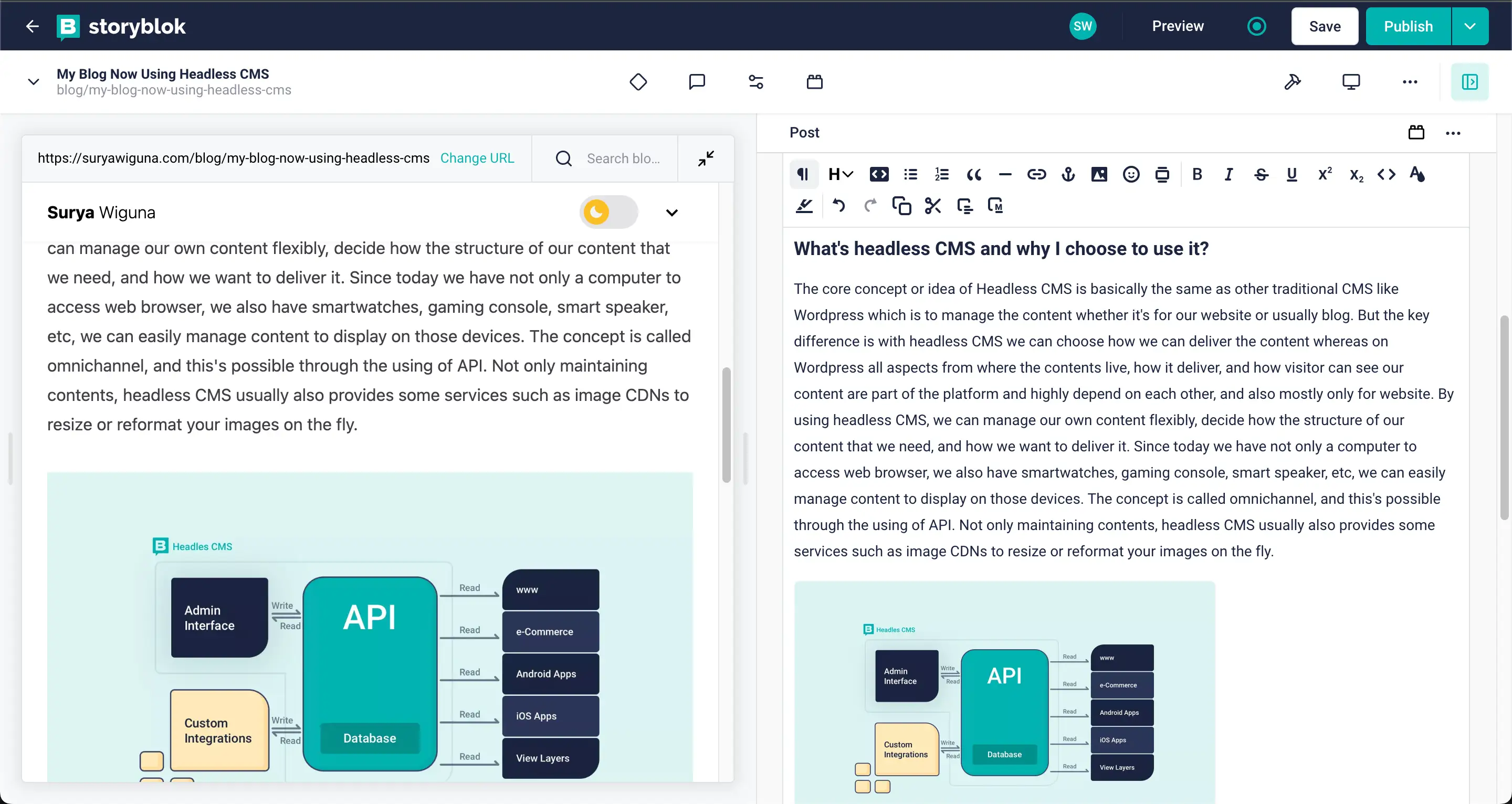Redo the last undone edit

click(x=870, y=206)
